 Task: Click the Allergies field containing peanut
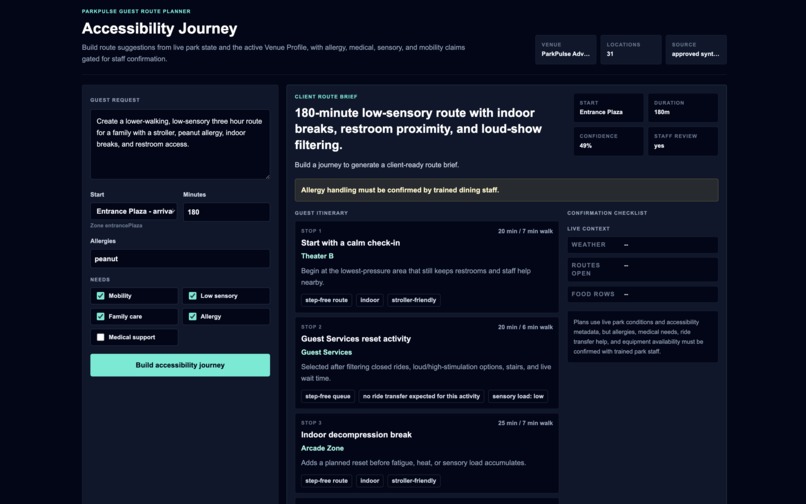[180, 259]
